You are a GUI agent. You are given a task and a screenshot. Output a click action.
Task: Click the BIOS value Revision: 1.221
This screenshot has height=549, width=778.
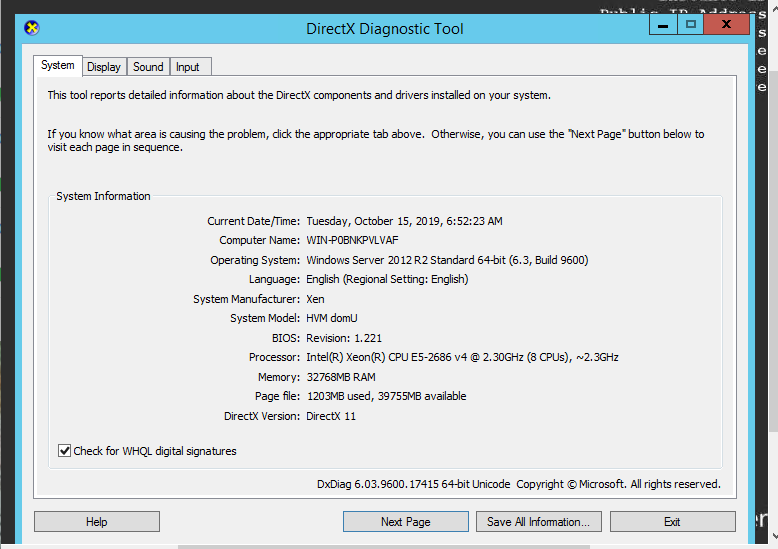344,338
